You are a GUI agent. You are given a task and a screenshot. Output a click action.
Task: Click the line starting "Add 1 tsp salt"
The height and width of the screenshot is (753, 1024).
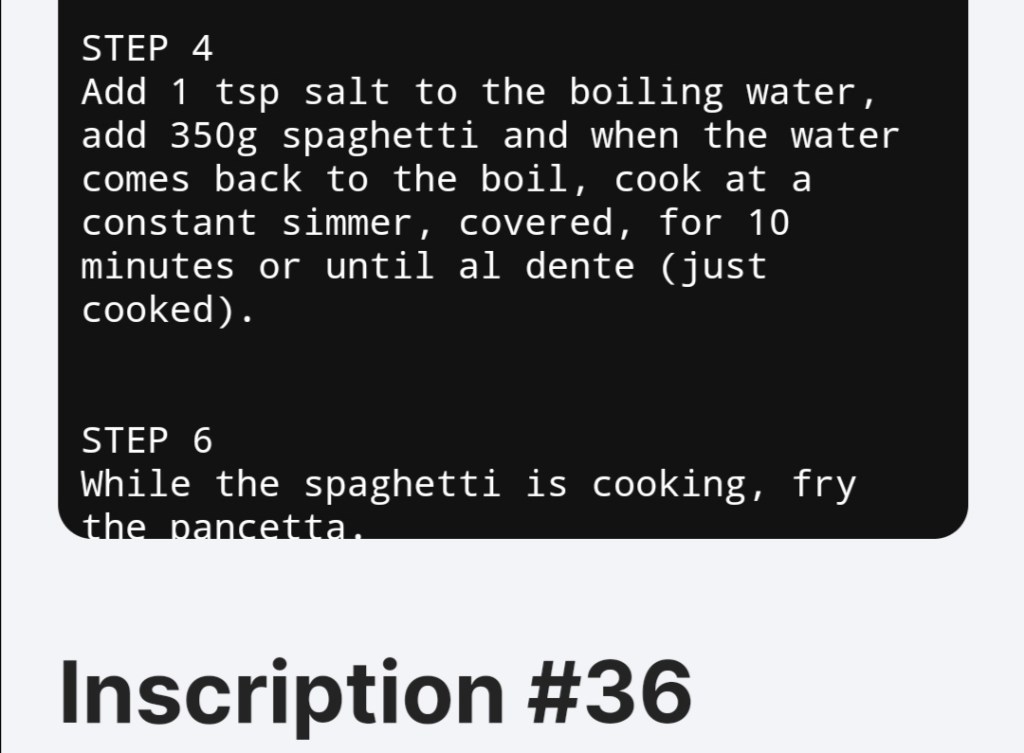[480, 92]
